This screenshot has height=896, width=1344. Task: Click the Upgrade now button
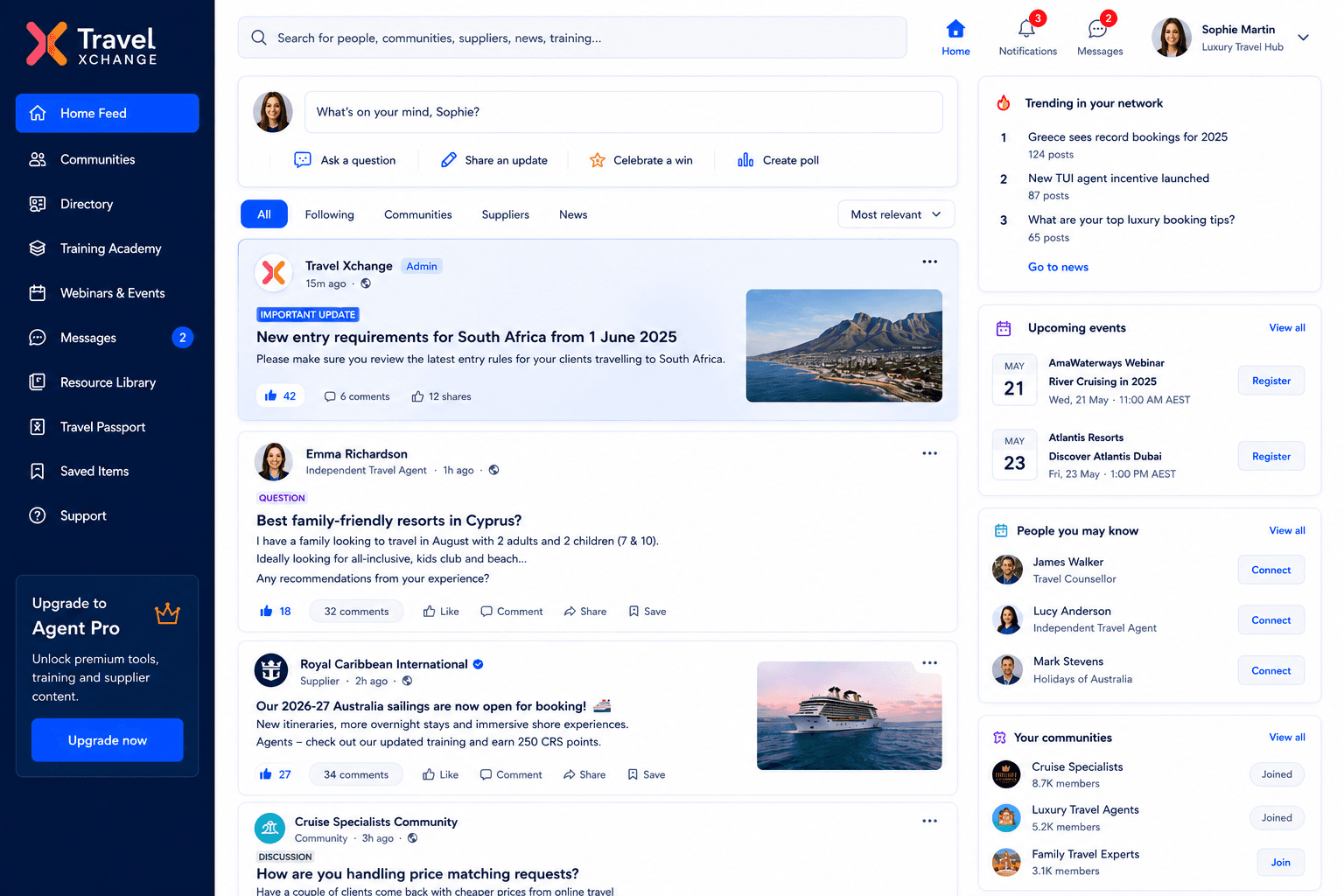pyautogui.click(x=108, y=740)
